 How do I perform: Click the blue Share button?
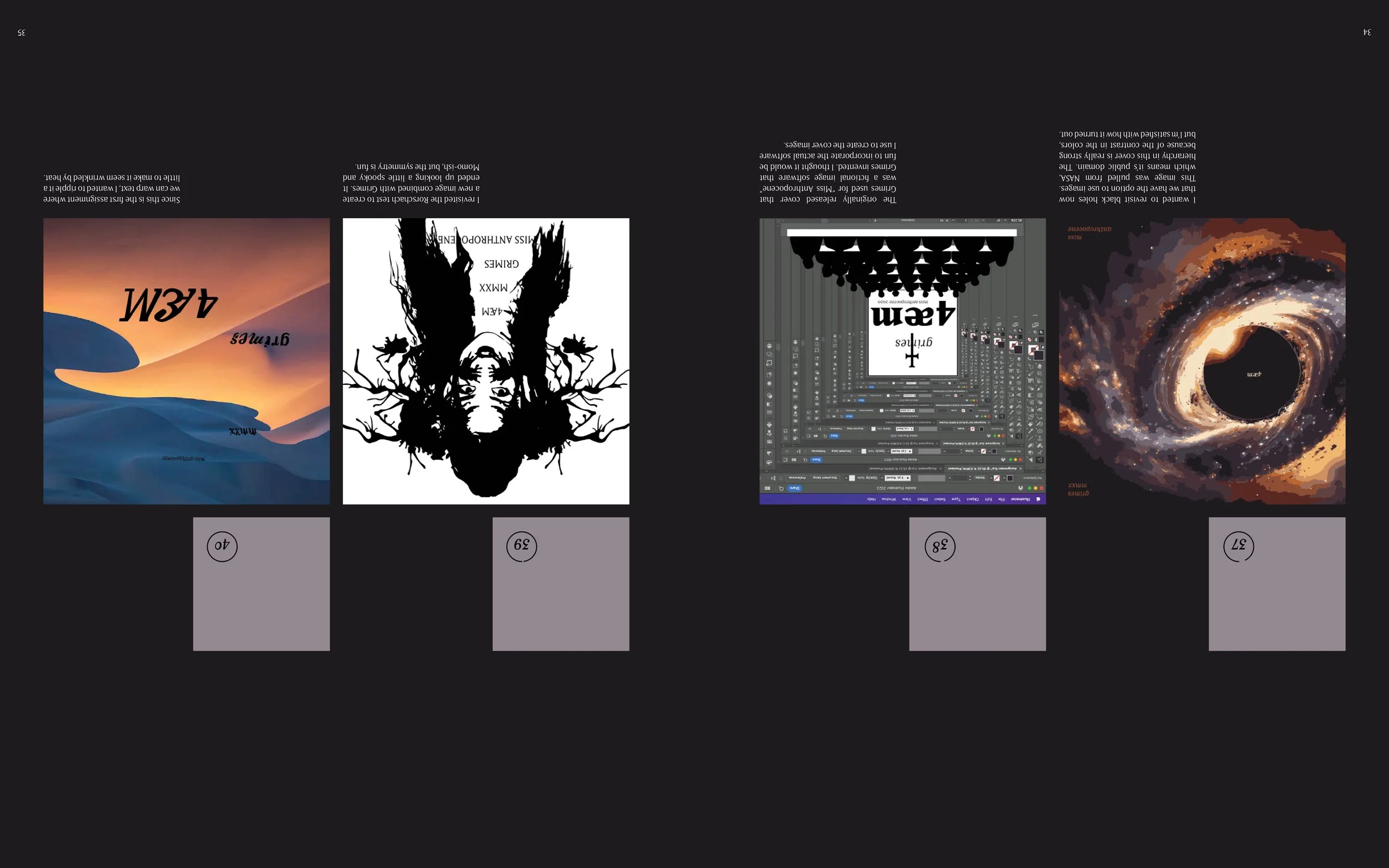795,489
